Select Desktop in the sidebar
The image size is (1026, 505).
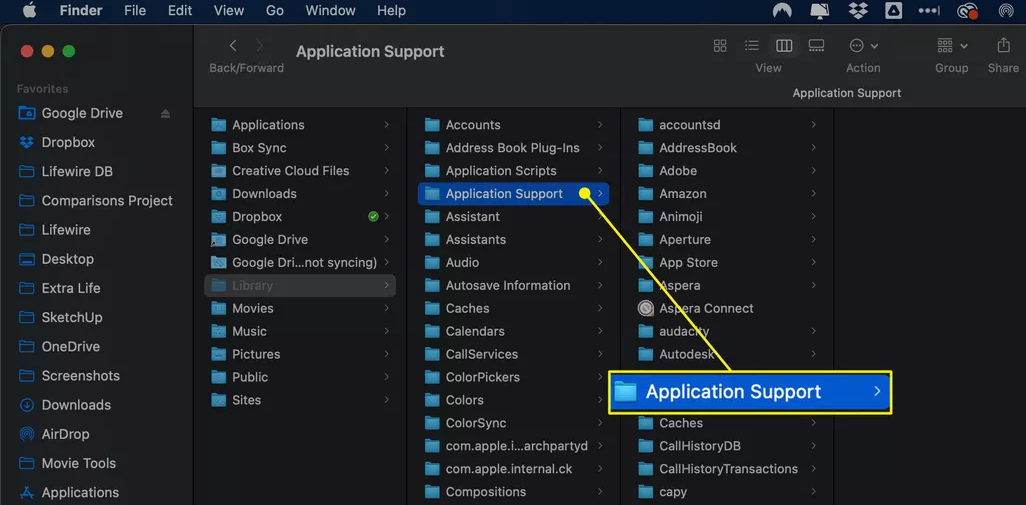click(67, 259)
